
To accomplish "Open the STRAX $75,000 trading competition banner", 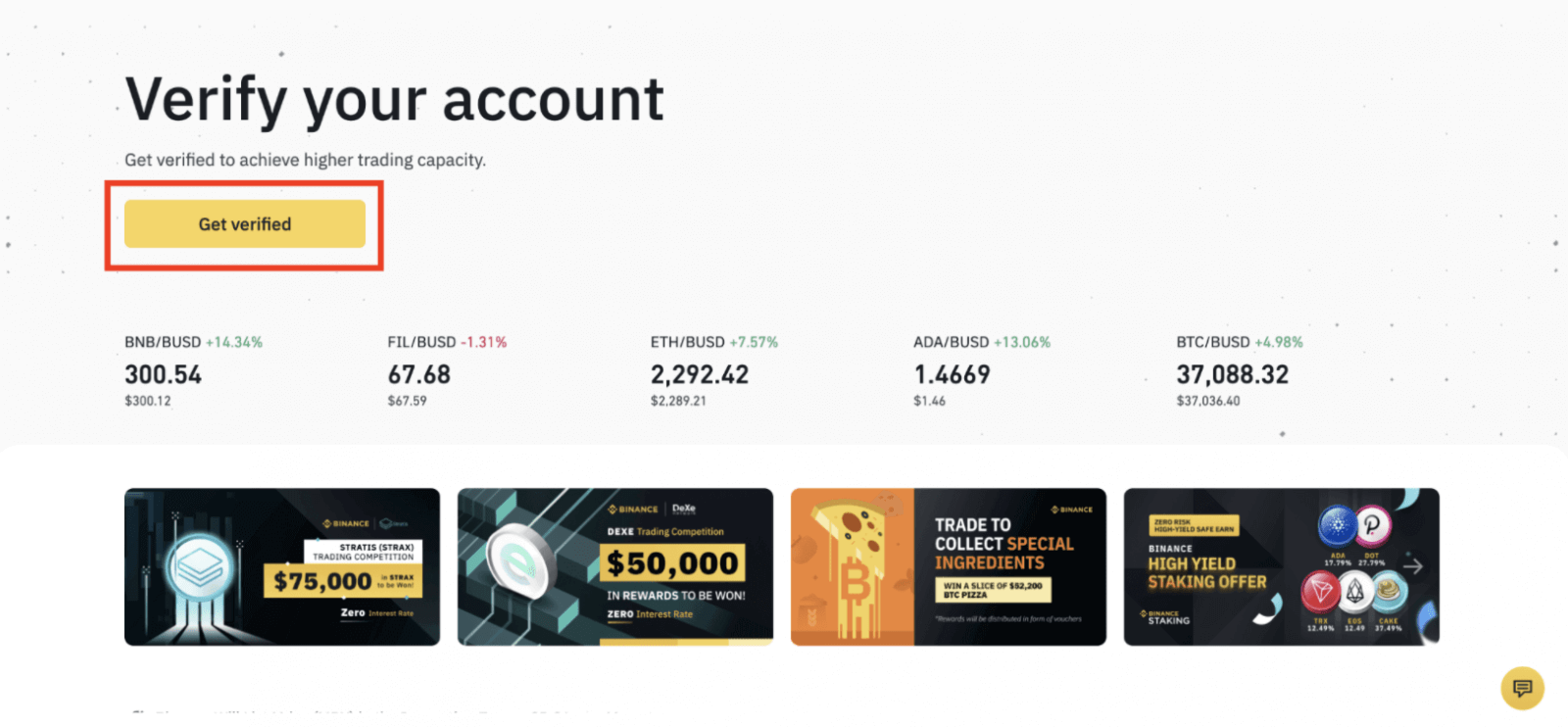I will coord(282,566).
